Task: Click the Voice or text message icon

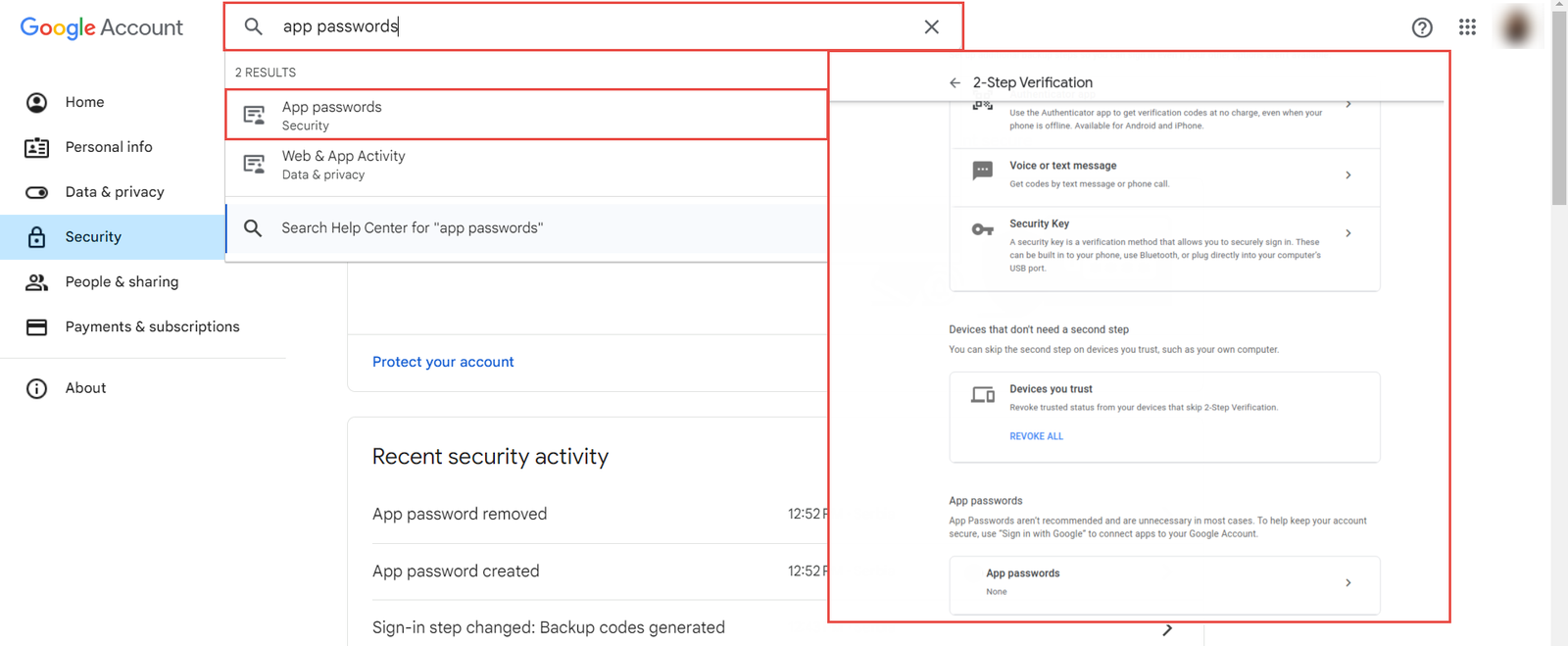Action: [x=982, y=171]
